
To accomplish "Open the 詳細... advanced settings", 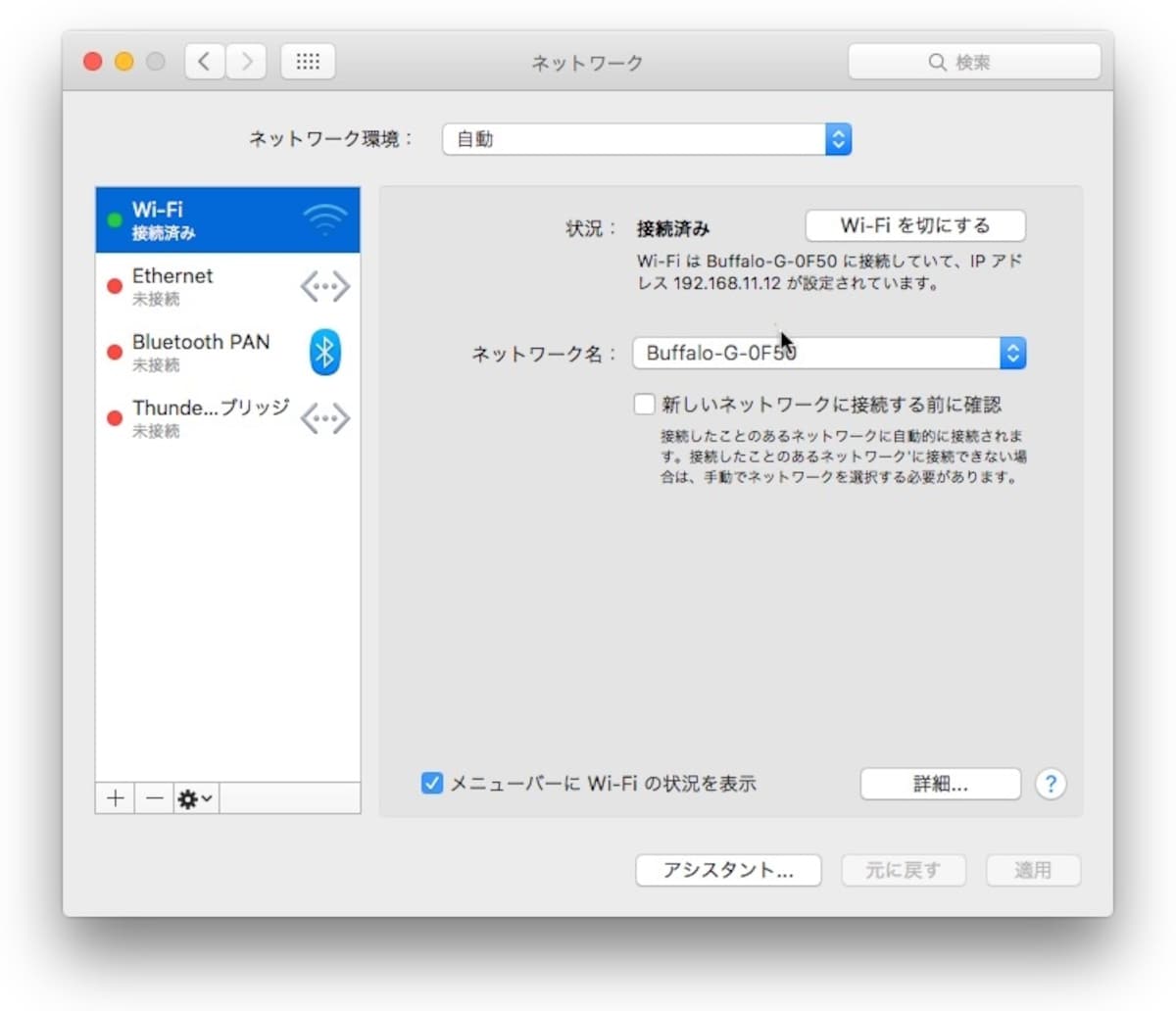I will click(941, 784).
